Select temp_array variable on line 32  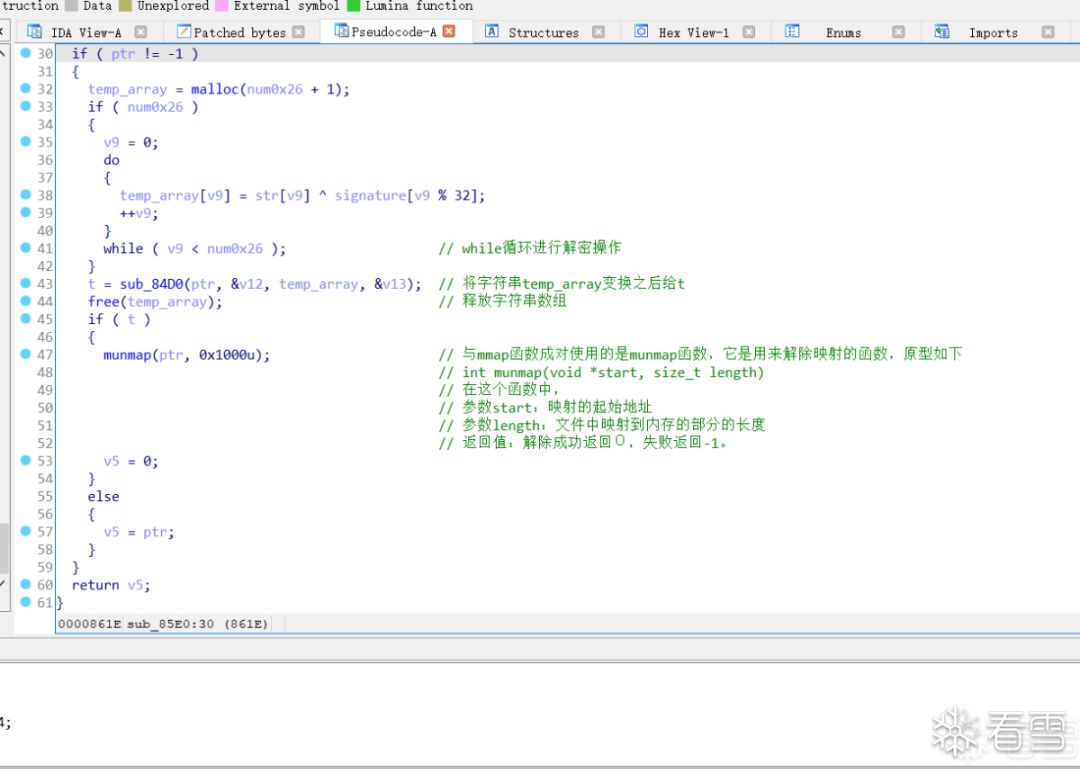coord(127,90)
